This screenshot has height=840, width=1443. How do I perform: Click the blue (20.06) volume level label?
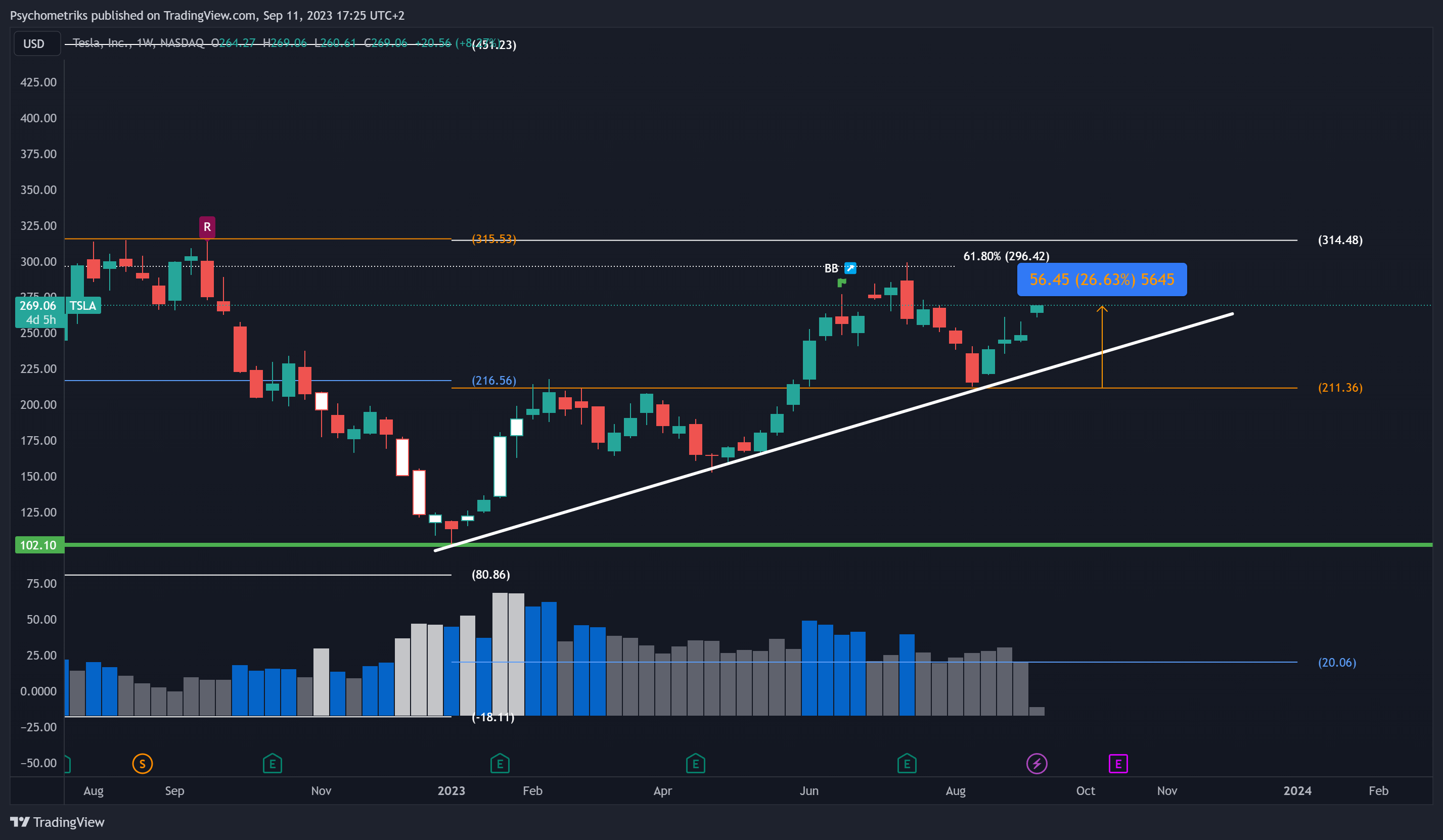pyautogui.click(x=1336, y=663)
